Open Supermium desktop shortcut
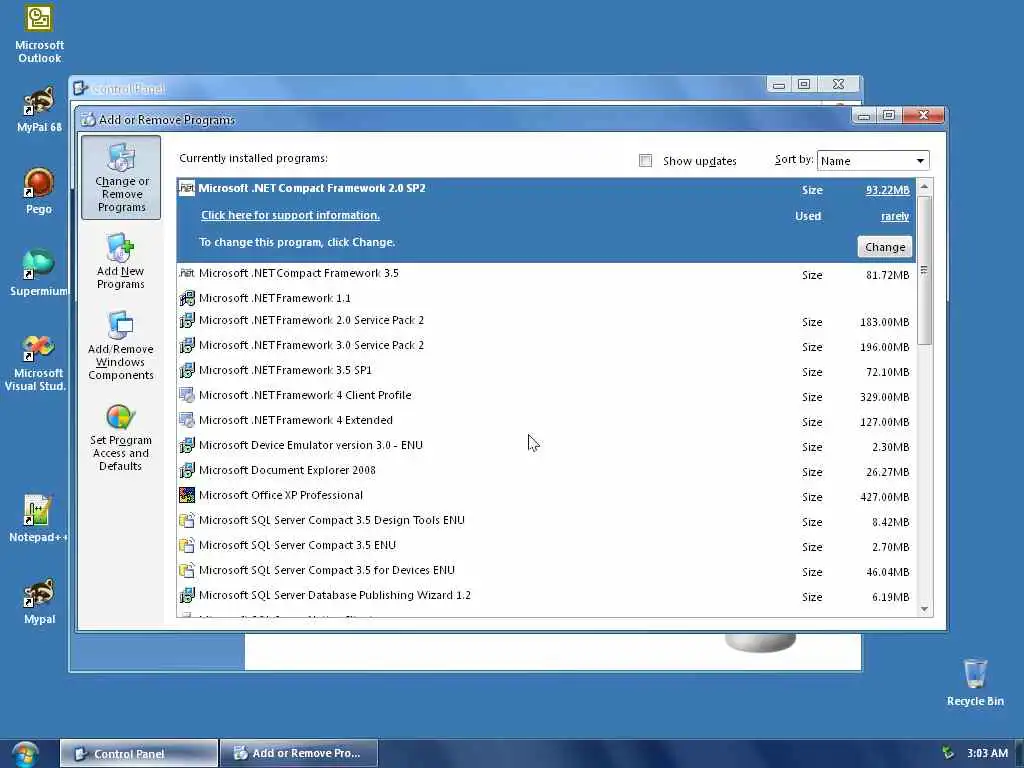This screenshot has width=1024, height=768. [39, 273]
